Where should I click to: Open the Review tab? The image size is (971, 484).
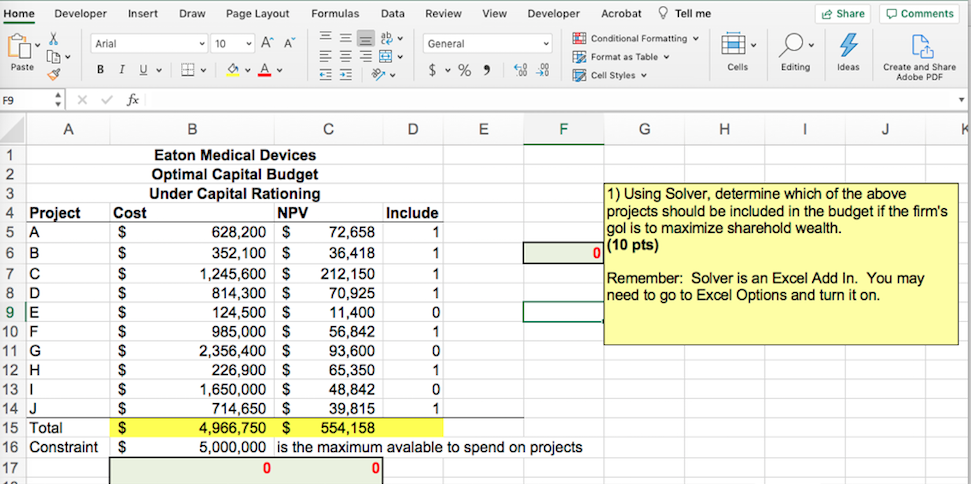point(443,14)
